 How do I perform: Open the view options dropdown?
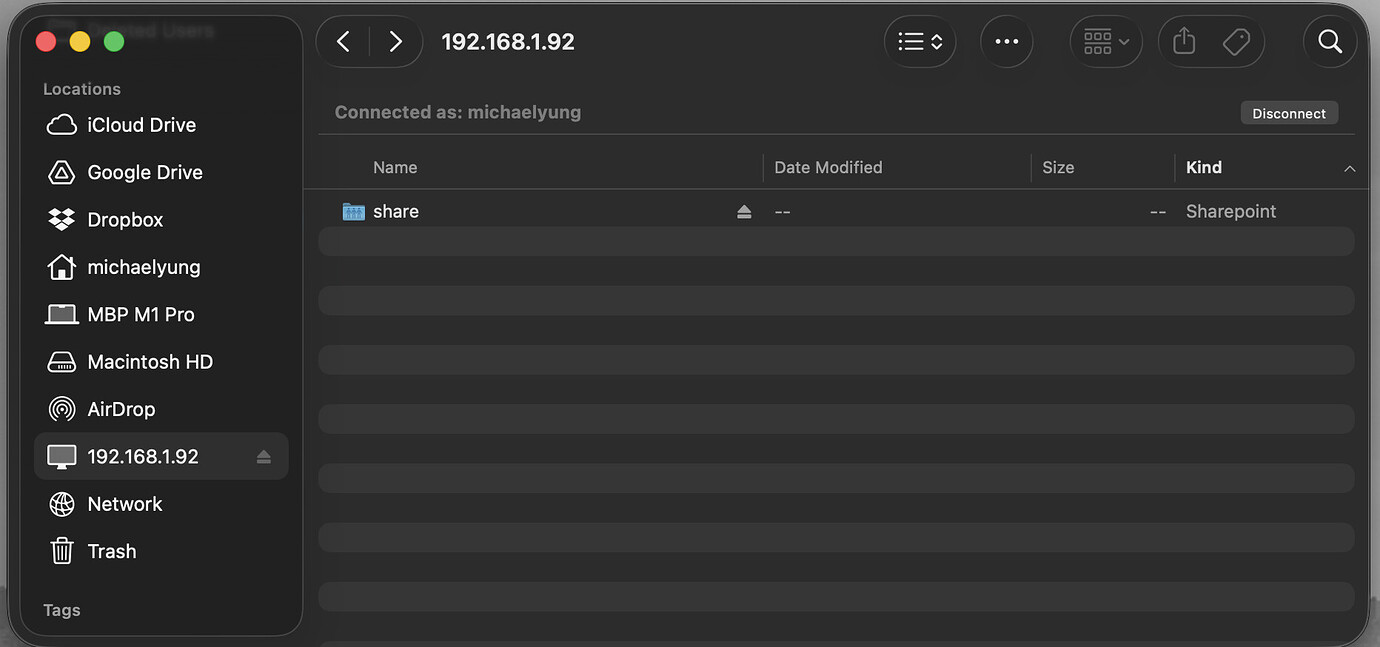(919, 41)
